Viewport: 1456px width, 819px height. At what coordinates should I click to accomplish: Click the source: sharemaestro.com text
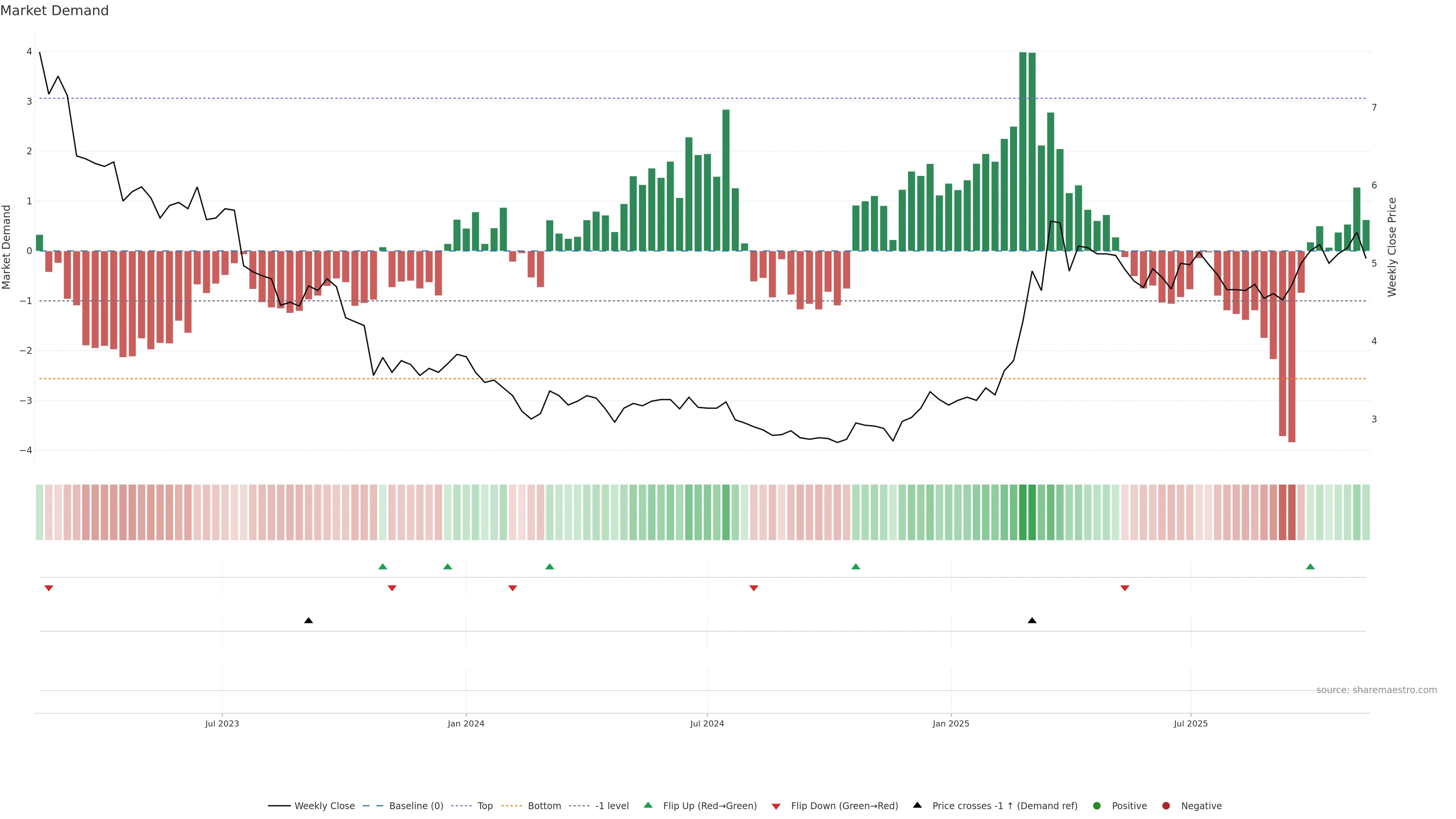(1376, 690)
